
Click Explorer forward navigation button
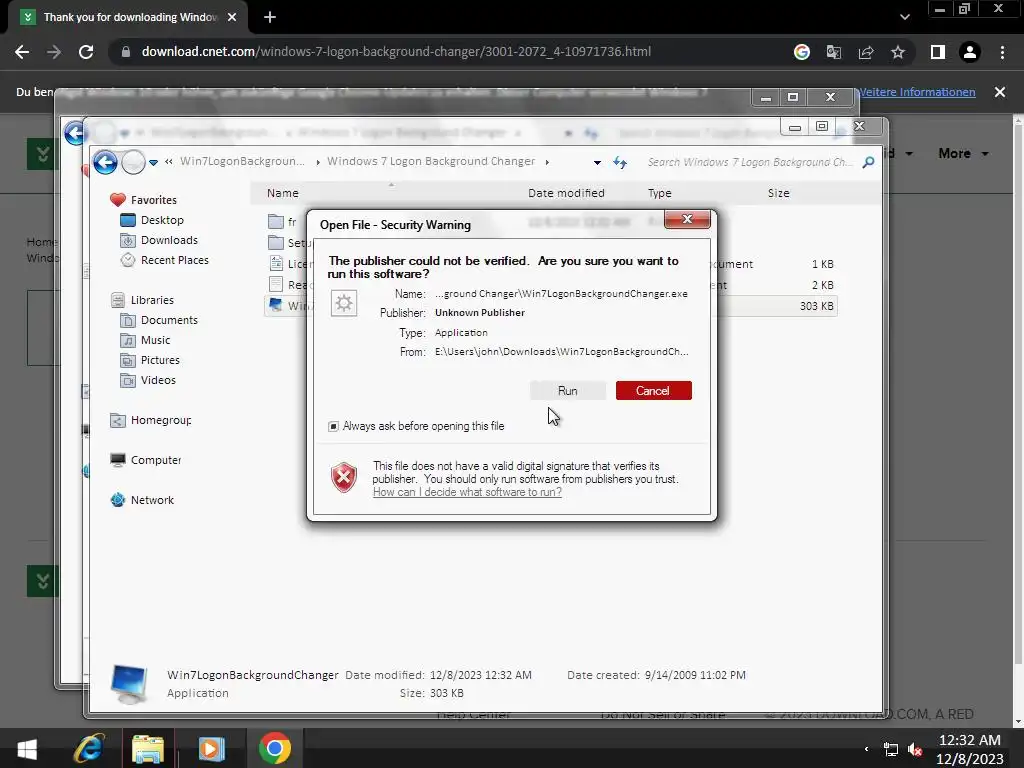133,162
